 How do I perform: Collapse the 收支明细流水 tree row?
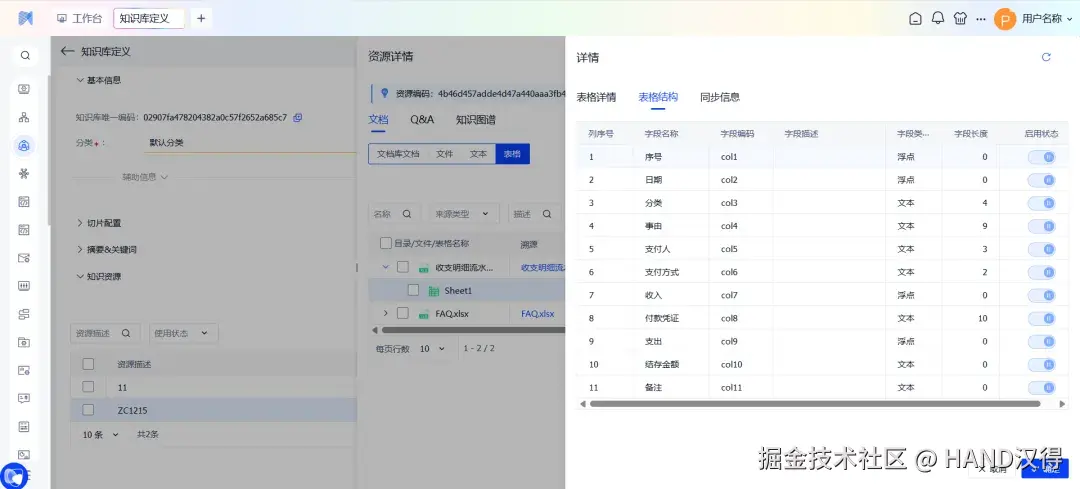[x=386, y=267]
